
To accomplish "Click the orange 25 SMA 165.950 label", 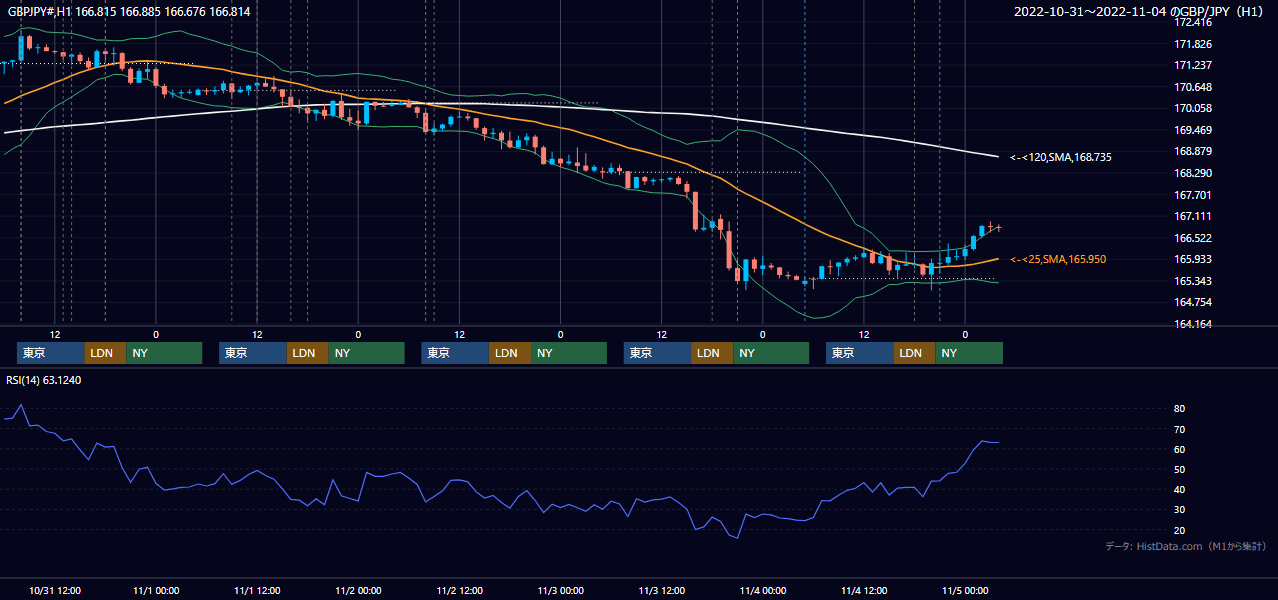I will [1058, 259].
